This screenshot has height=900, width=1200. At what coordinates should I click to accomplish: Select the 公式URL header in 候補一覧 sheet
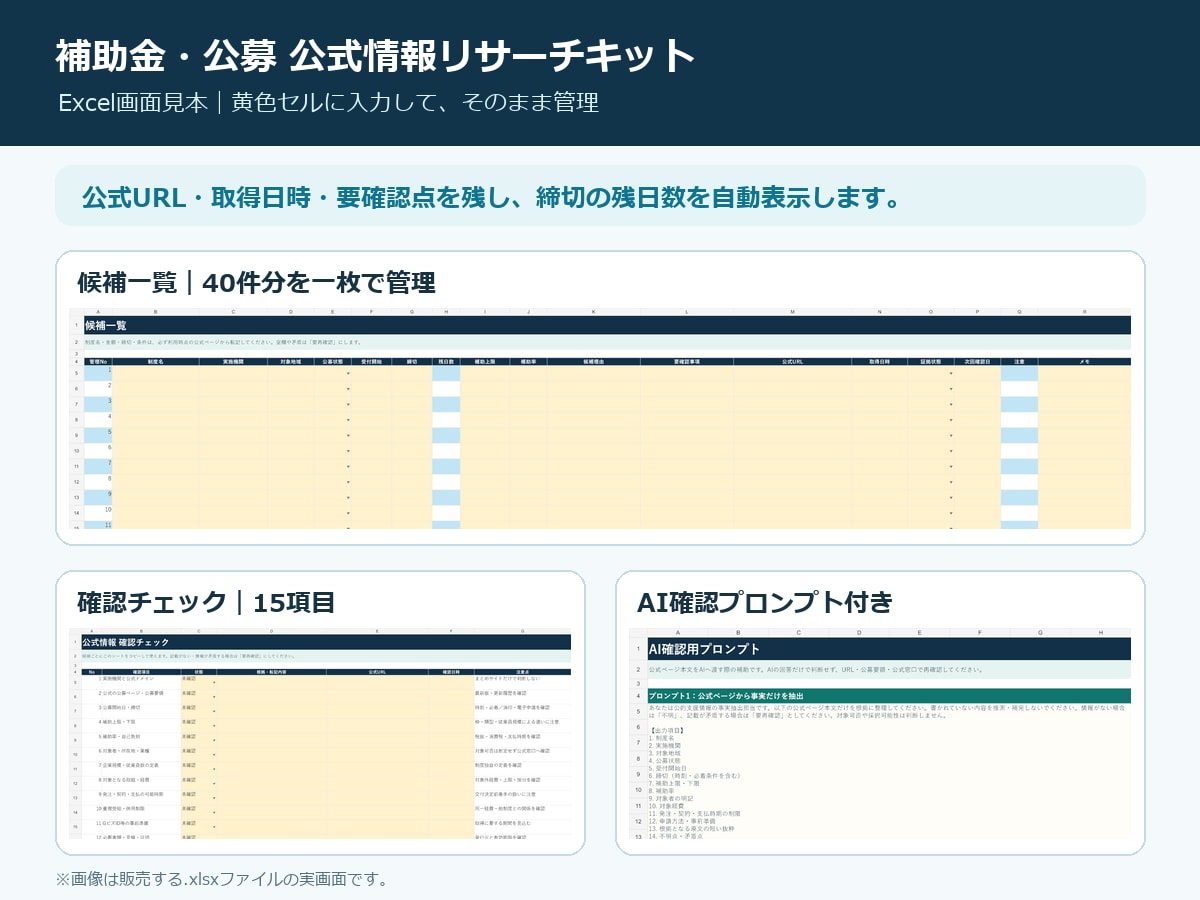(x=792, y=361)
